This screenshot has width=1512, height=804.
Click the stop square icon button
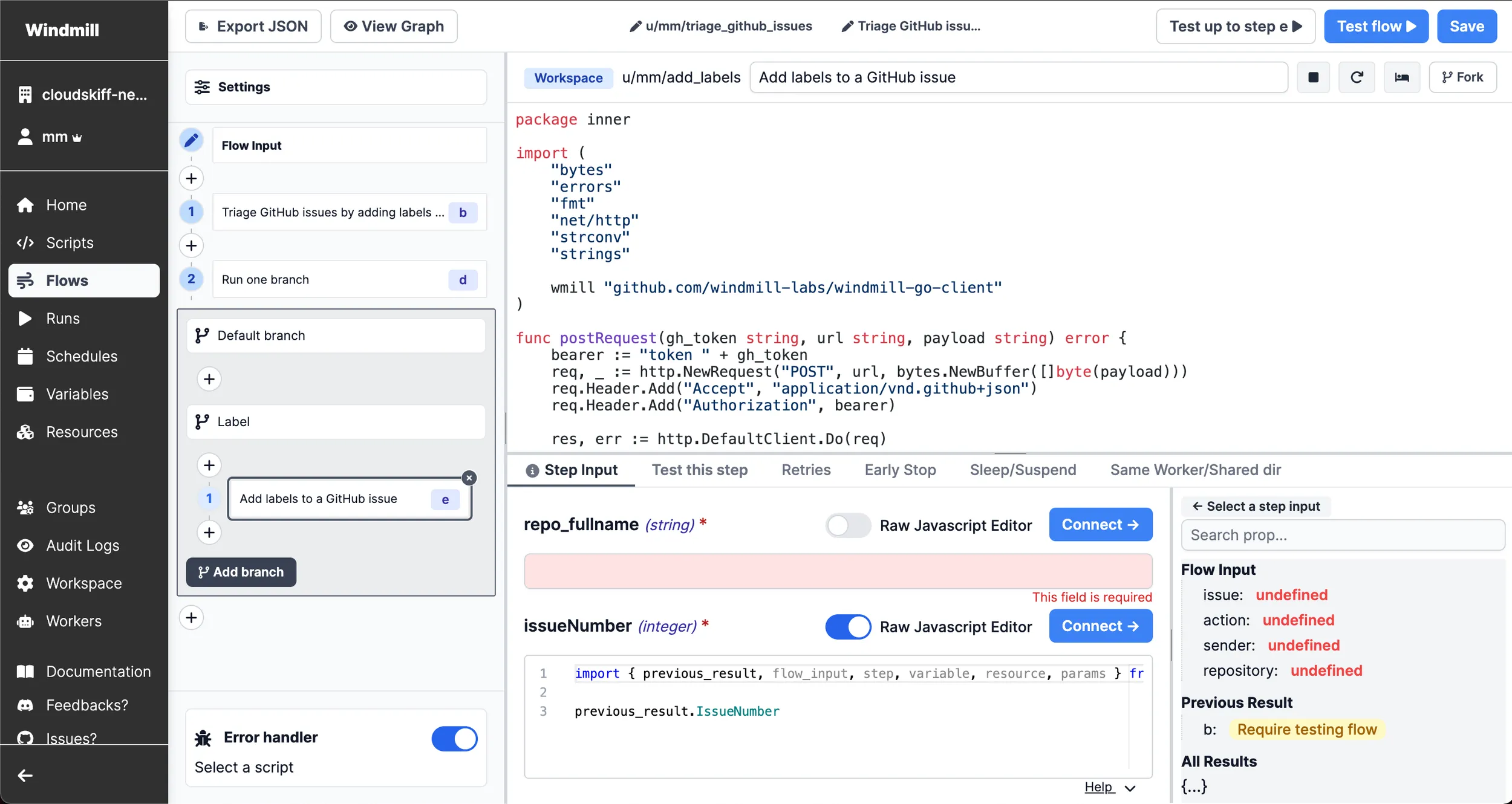1313,77
